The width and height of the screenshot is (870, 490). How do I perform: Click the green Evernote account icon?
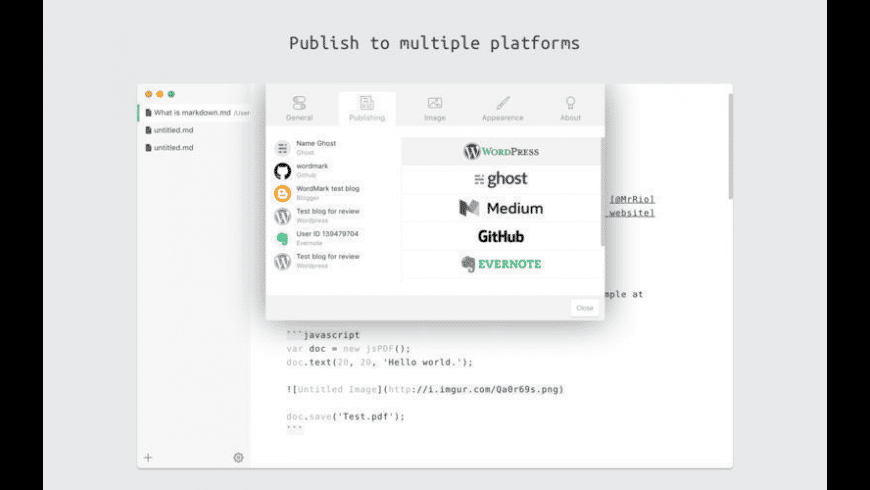pyautogui.click(x=282, y=239)
